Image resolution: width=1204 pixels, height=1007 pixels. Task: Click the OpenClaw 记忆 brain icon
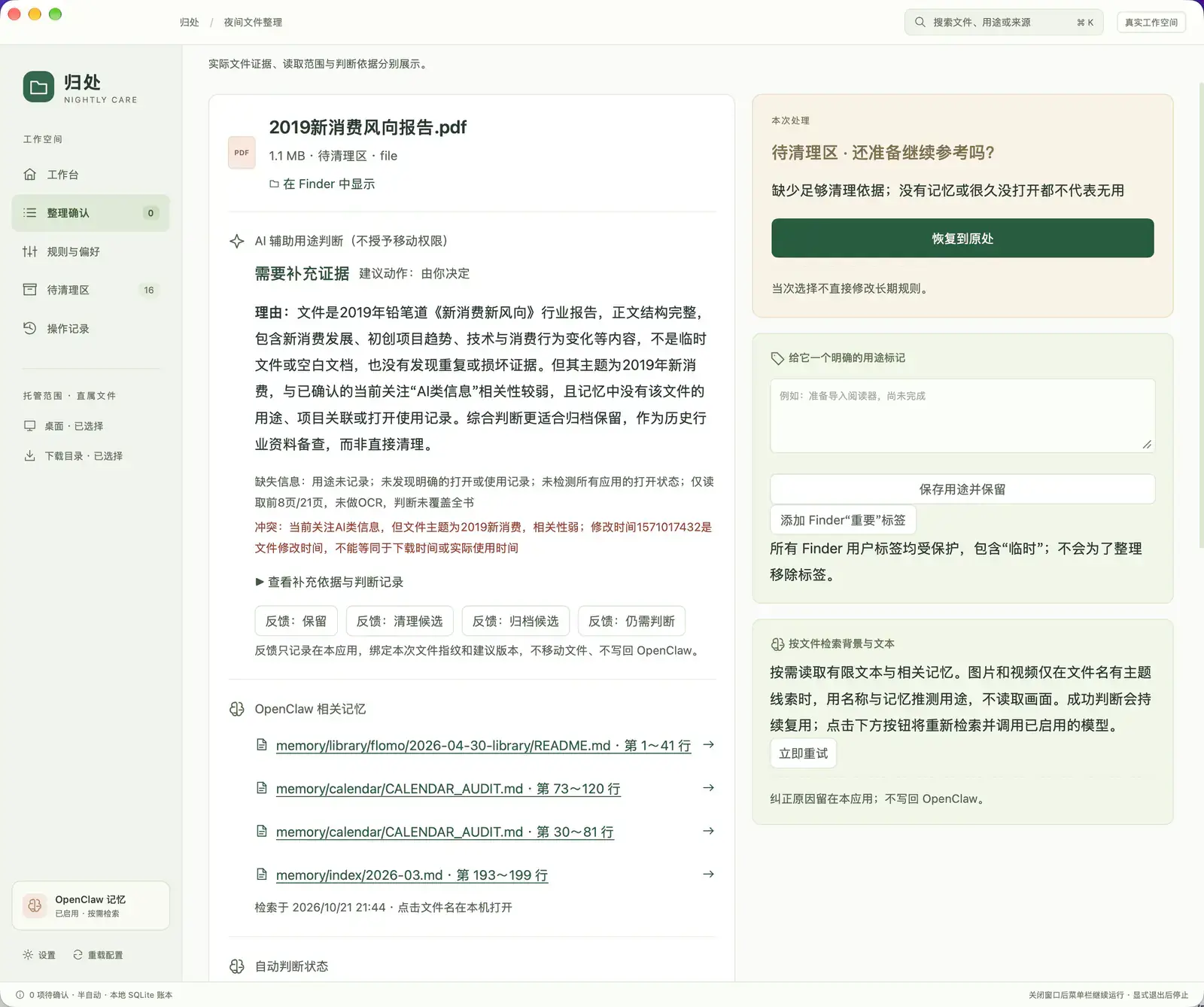click(x=35, y=905)
